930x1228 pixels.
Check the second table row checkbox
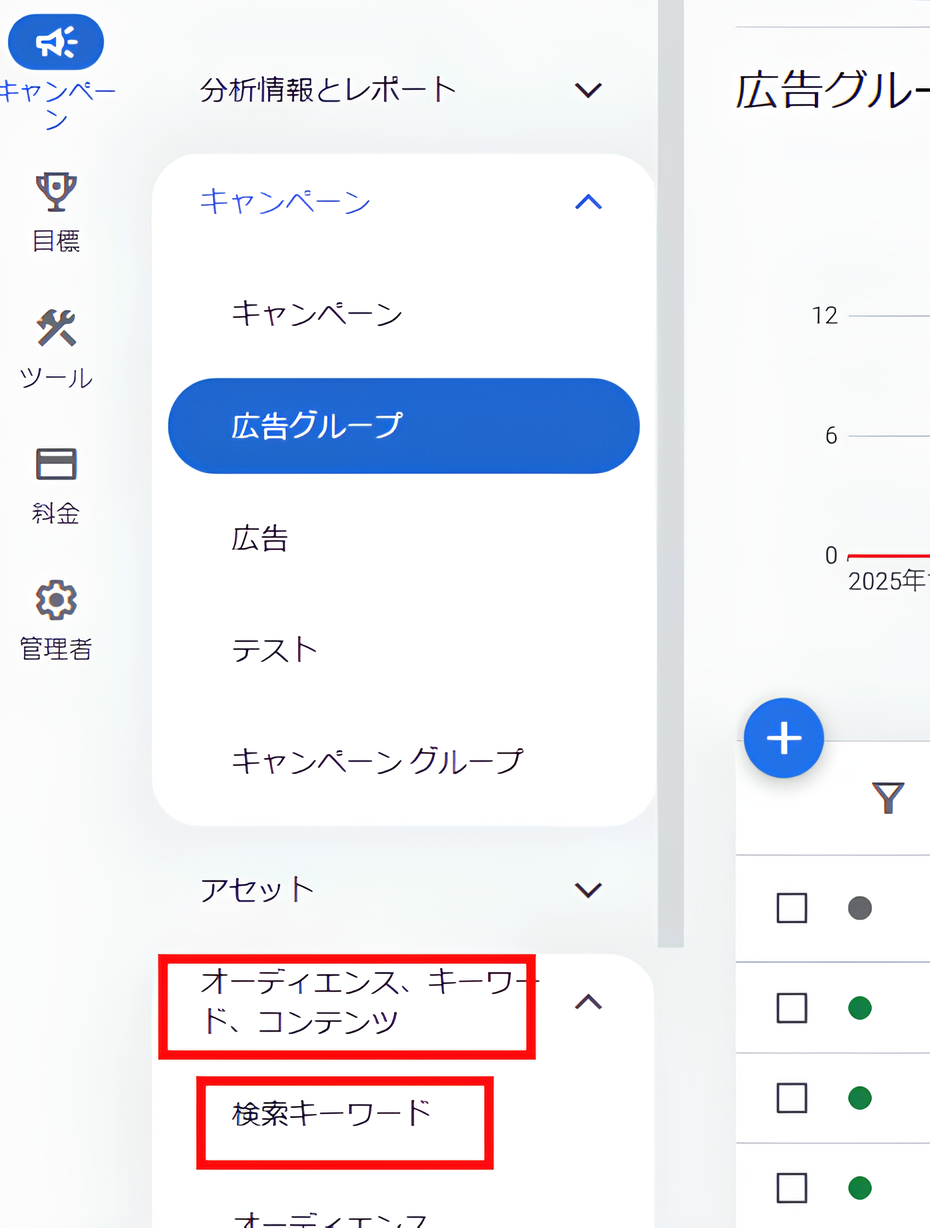[792, 1008]
